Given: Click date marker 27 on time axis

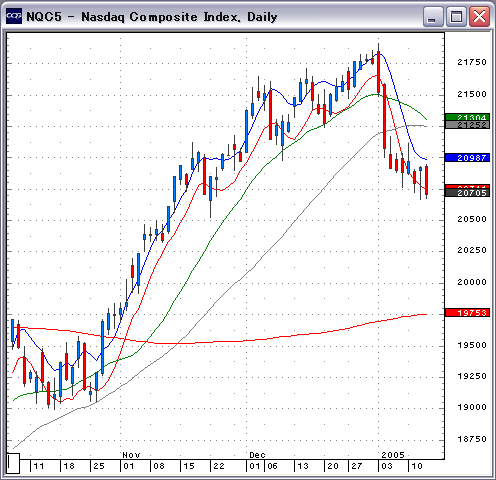Looking at the screenshot, I should pos(357,466).
